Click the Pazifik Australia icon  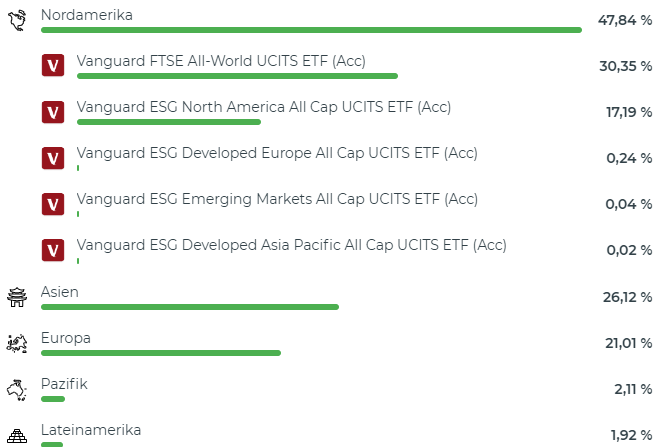point(17,389)
